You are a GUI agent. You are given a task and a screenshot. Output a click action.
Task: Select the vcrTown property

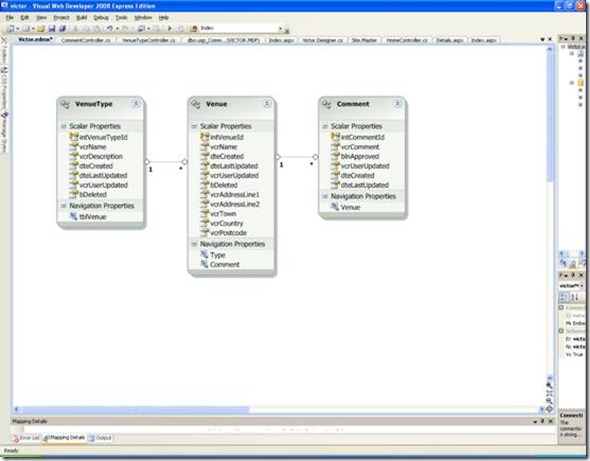pyautogui.click(x=219, y=214)
